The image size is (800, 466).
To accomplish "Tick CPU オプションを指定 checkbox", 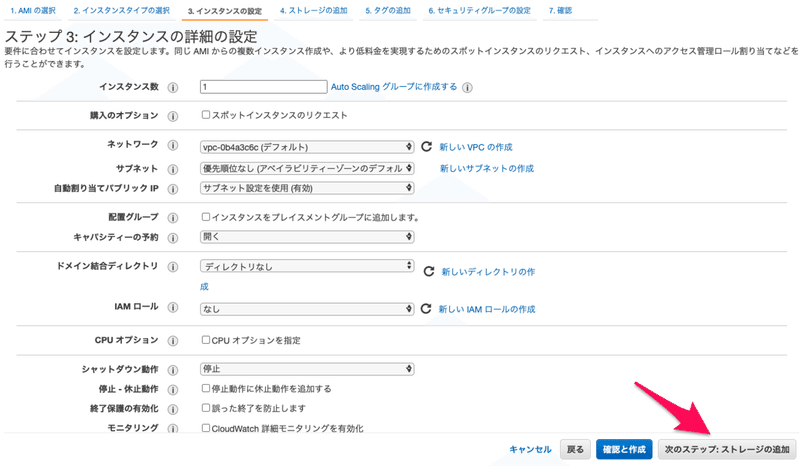I will 206,340.
